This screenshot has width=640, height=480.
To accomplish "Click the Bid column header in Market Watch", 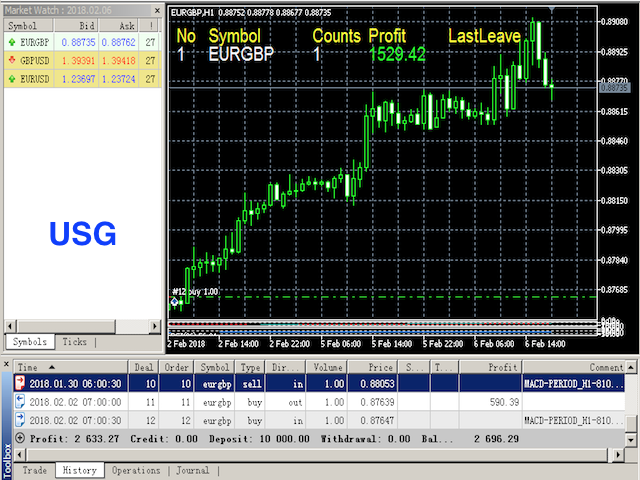I will pos(76,26).
